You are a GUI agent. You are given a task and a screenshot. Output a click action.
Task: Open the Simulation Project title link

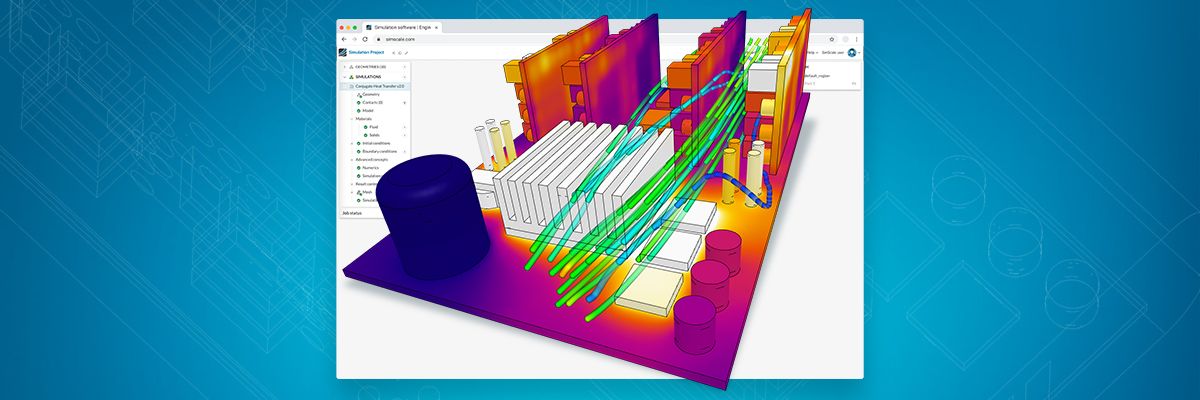pos(366,52)
